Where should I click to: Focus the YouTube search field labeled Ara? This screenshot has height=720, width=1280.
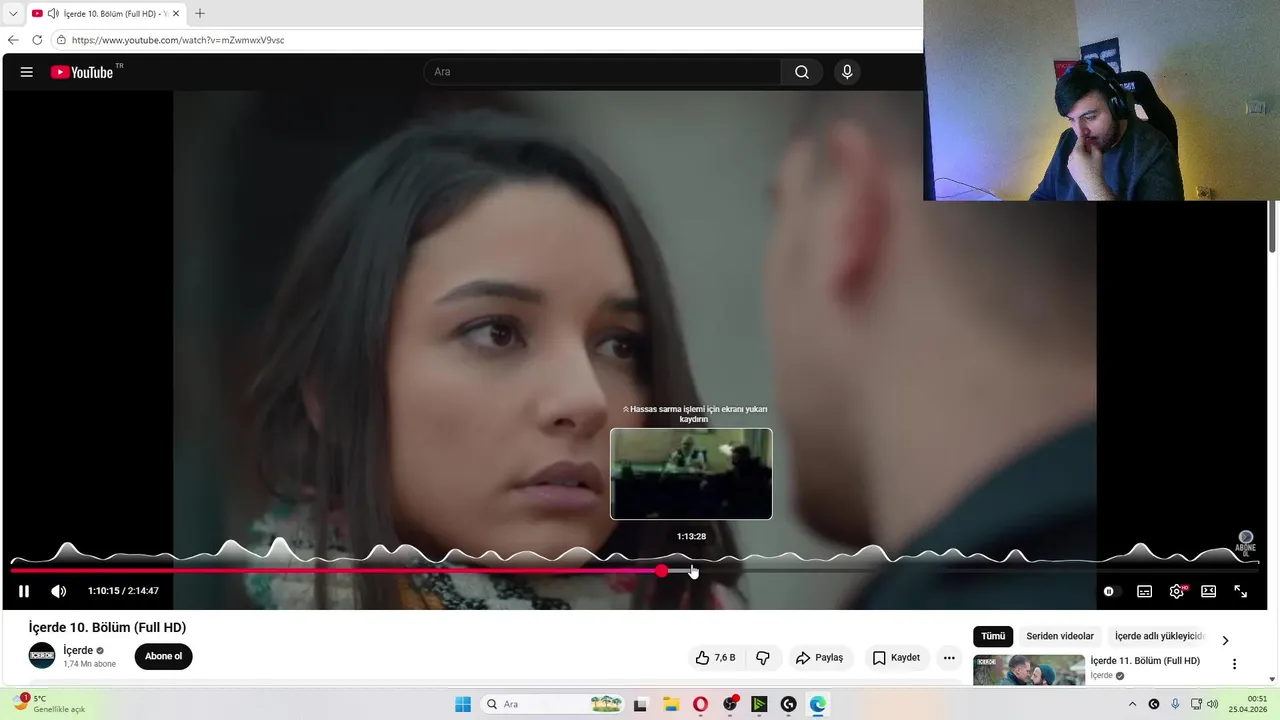pyautogui.click(x=602, y=72)
